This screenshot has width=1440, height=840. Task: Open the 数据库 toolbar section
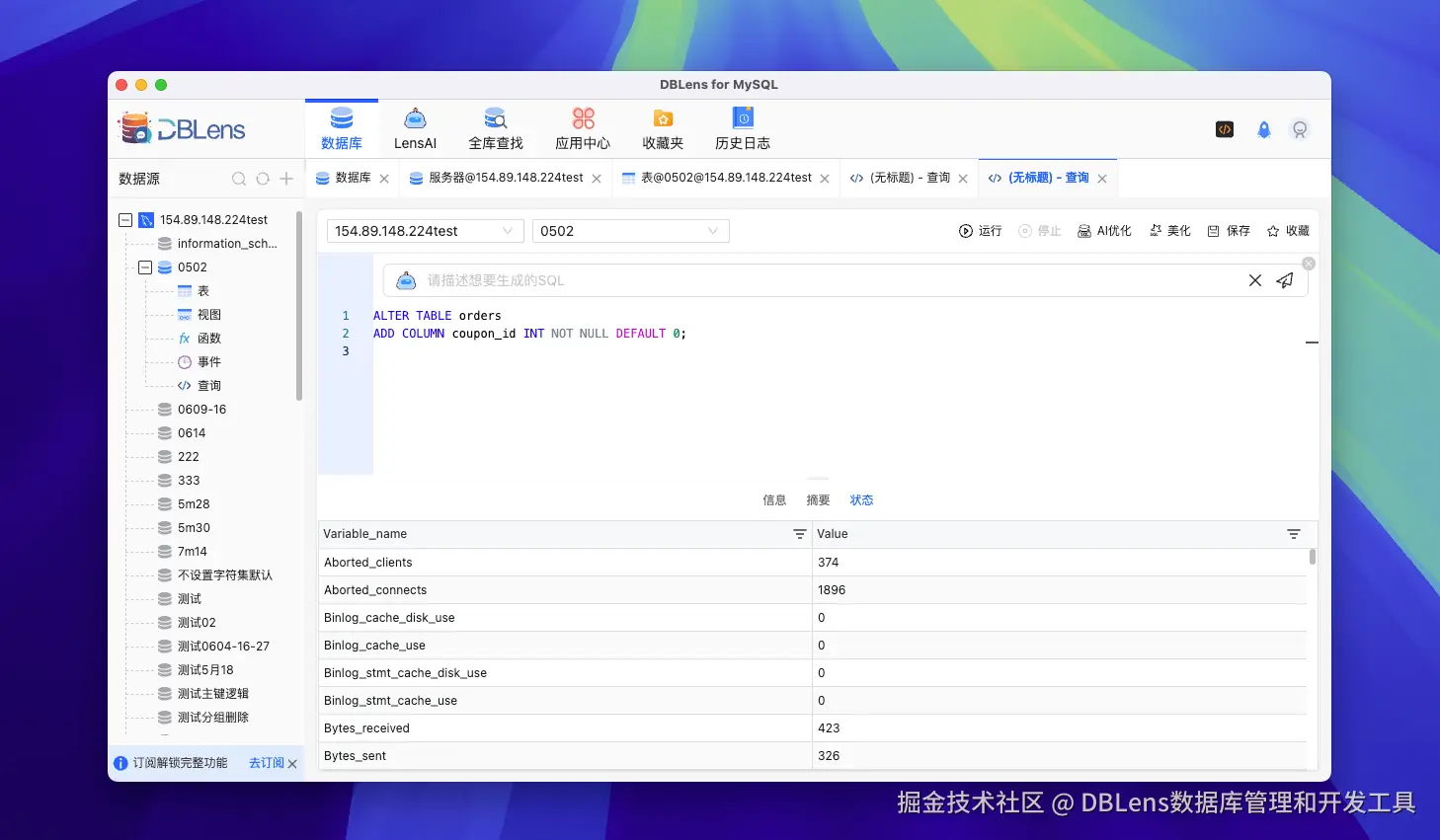342,128
